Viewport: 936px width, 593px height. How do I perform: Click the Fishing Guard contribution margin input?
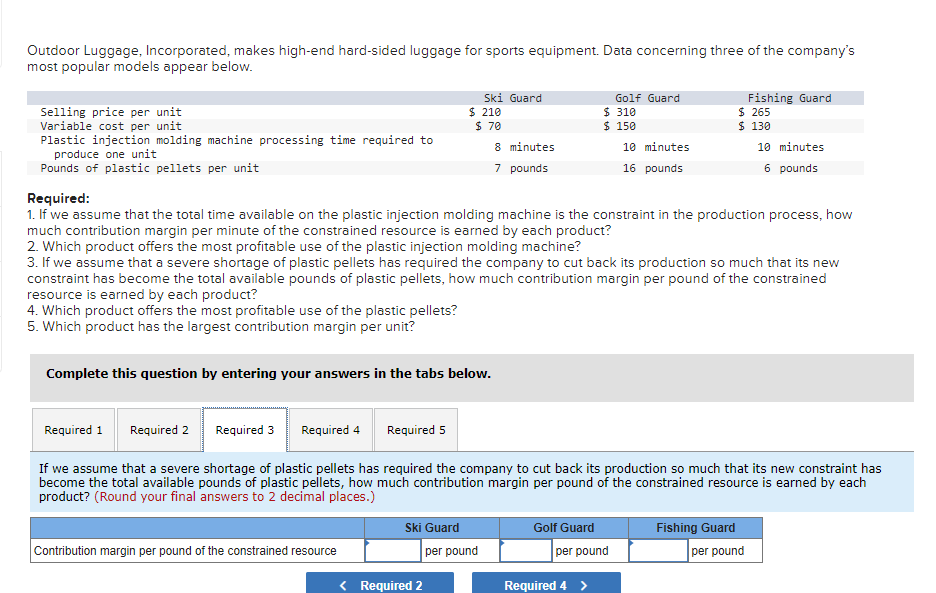[x=658, y=551]
